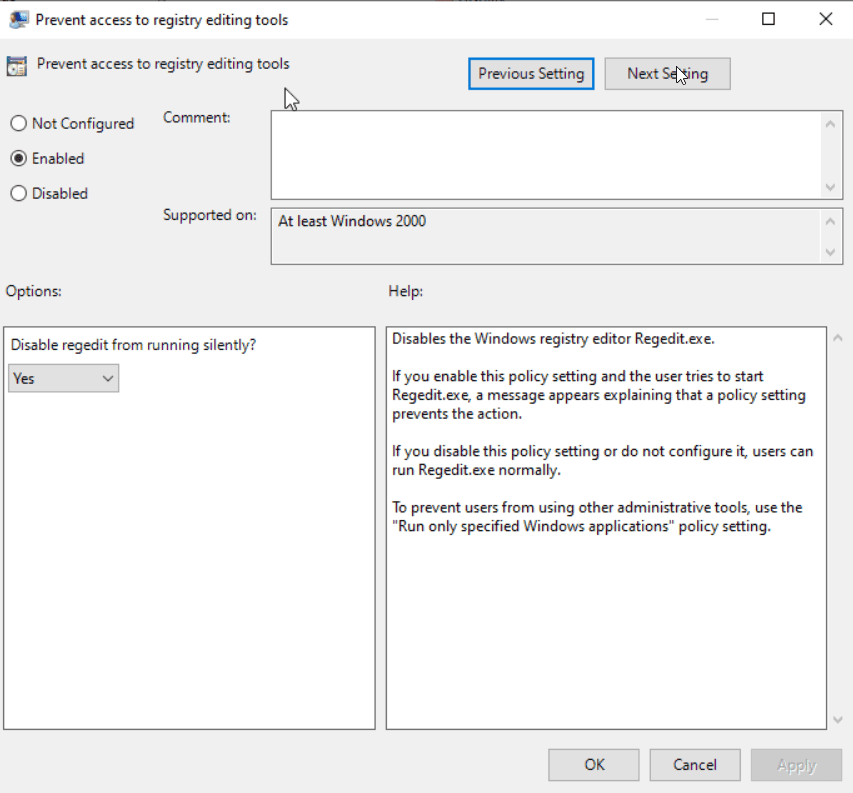Maximize the policy dialog window
The width and height of the screenshot is (853, 793).
[768, 19]
